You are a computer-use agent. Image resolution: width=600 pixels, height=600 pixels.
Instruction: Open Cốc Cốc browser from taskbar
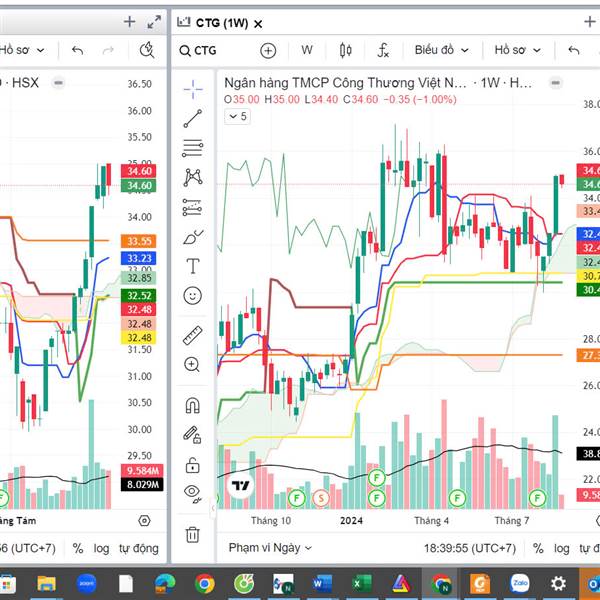pyautogui.click(x=244, y=584)
